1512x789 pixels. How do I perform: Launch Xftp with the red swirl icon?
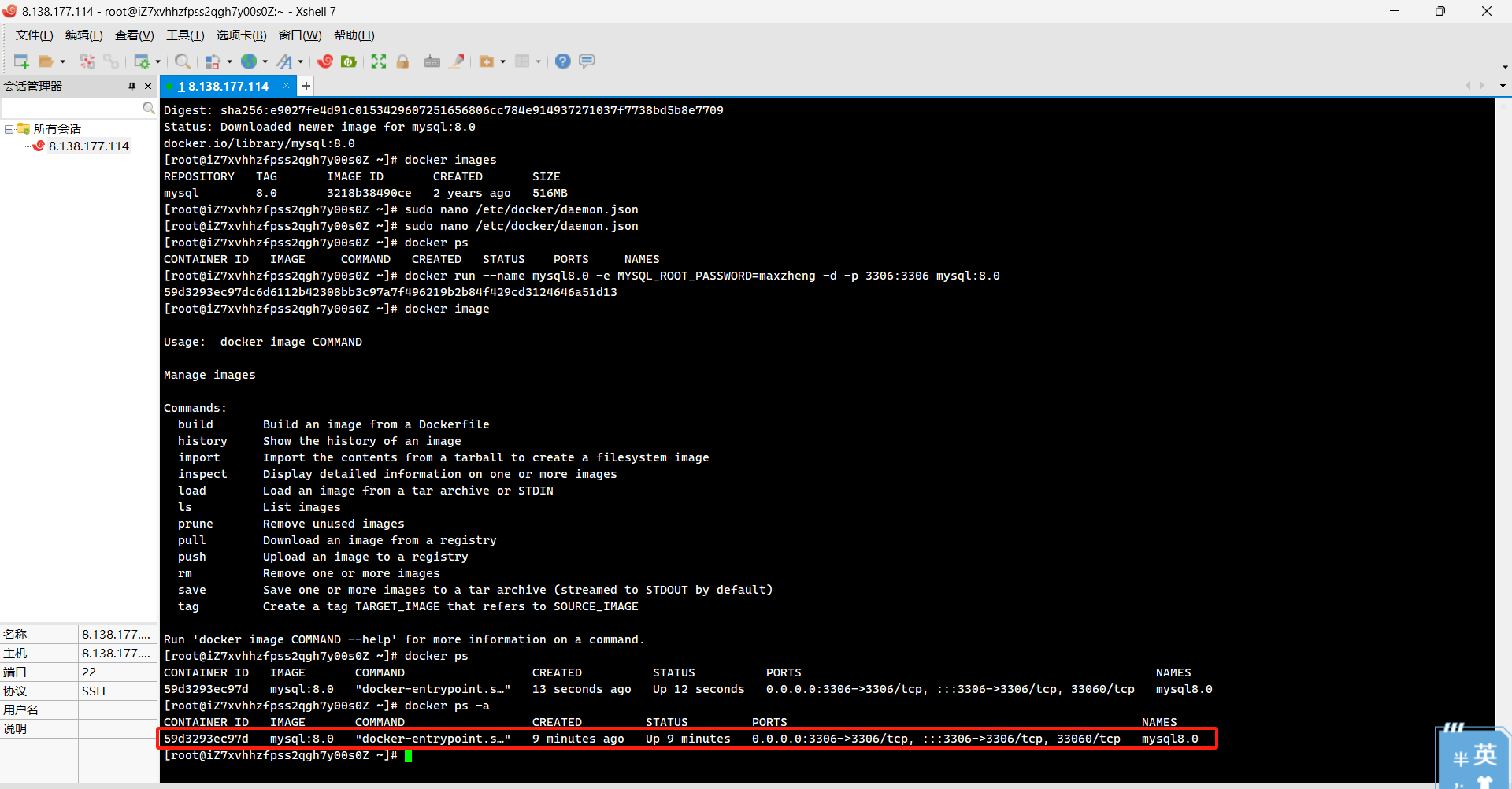coord(325,61)
